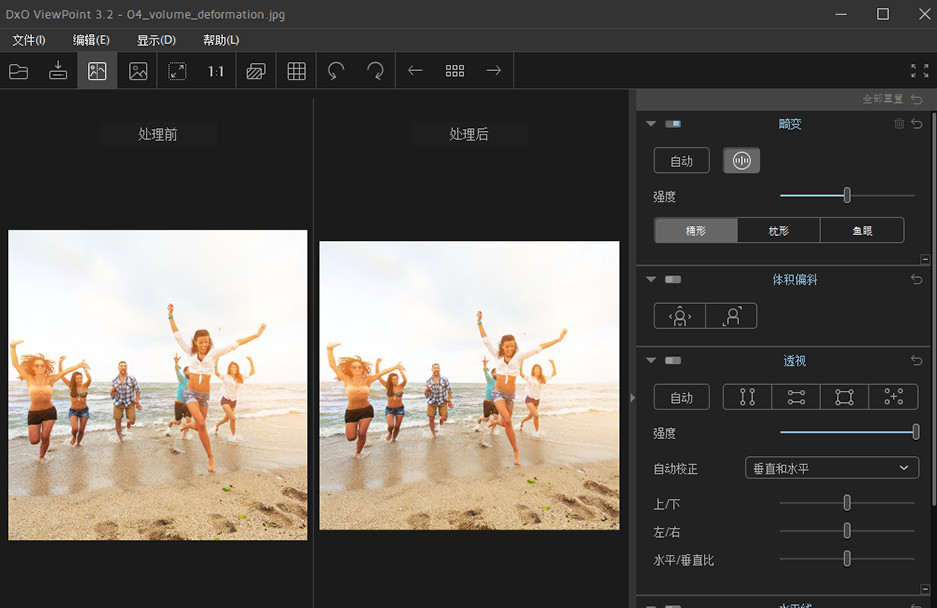Toggle the 畸变 correction on/off switch

673,124
